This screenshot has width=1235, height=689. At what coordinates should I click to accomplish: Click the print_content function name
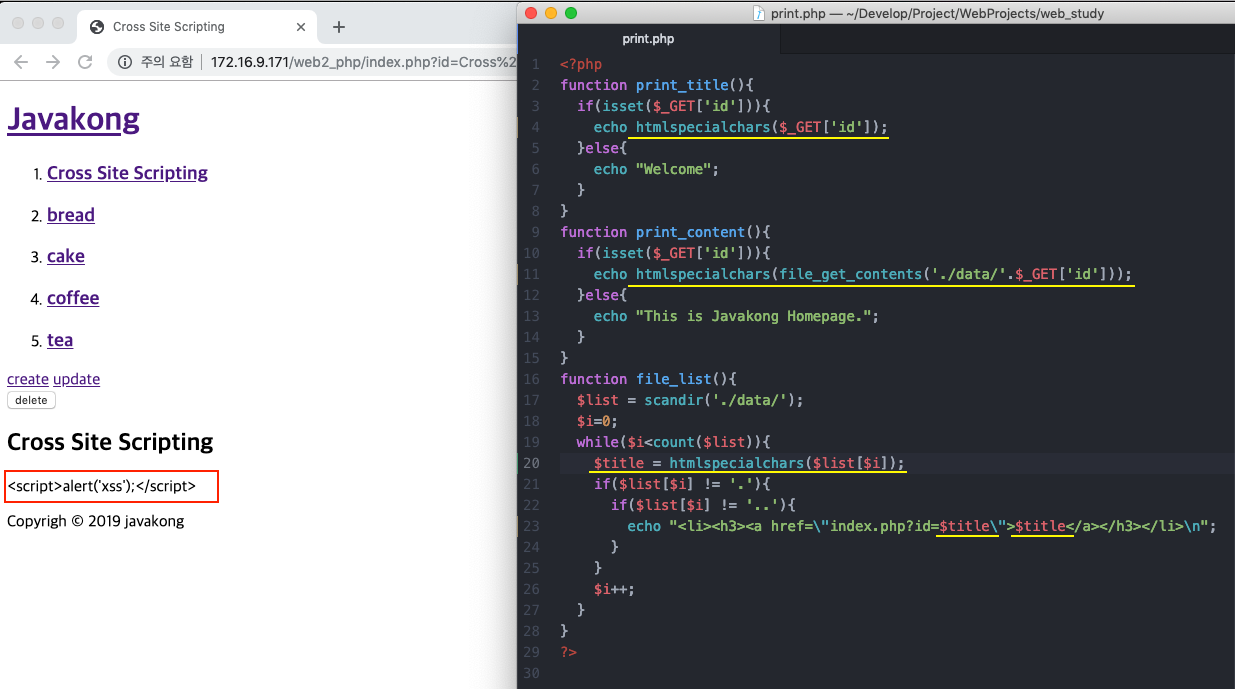[x=690, y=232]
